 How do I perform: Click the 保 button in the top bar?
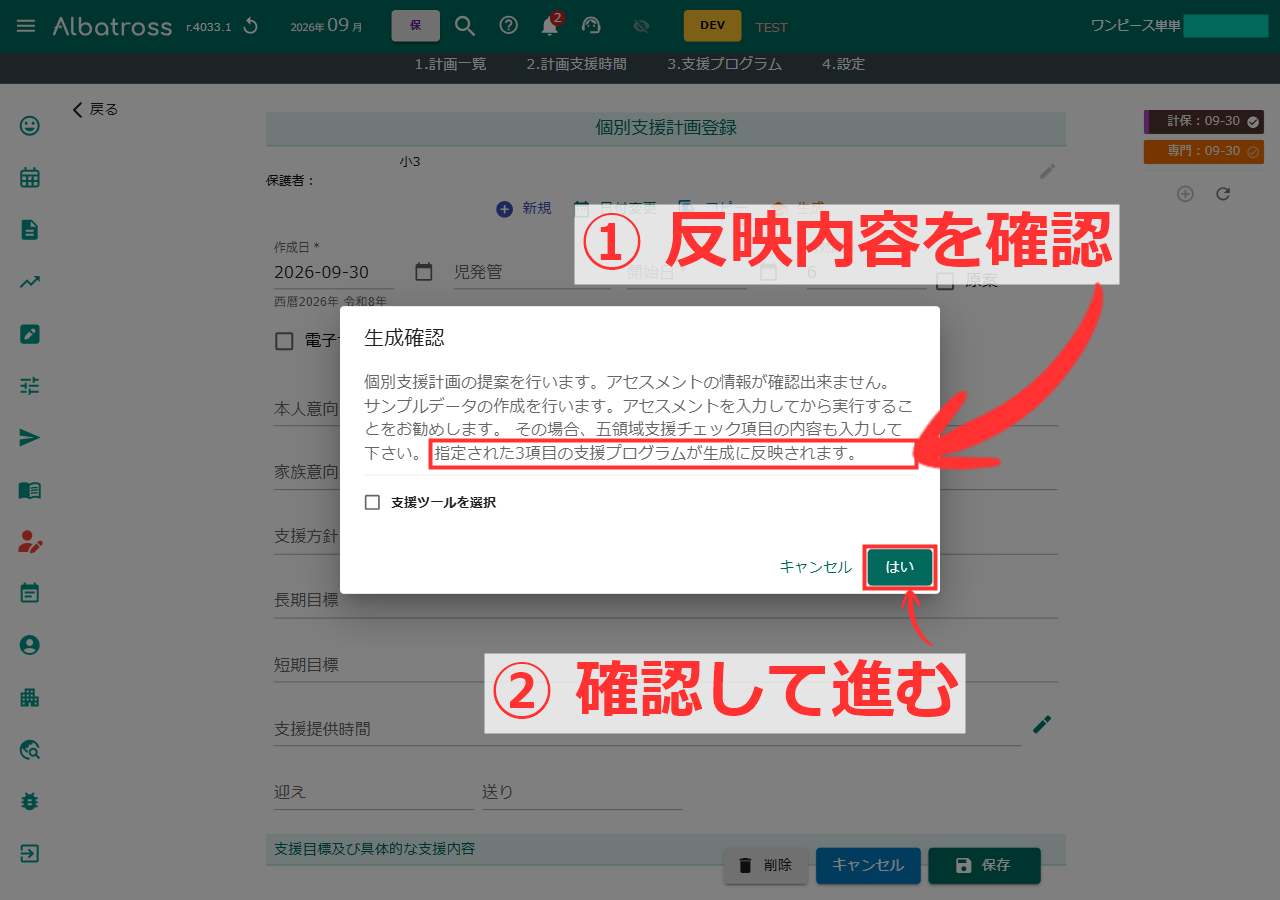pyautogui.click(x=416, y=26)
